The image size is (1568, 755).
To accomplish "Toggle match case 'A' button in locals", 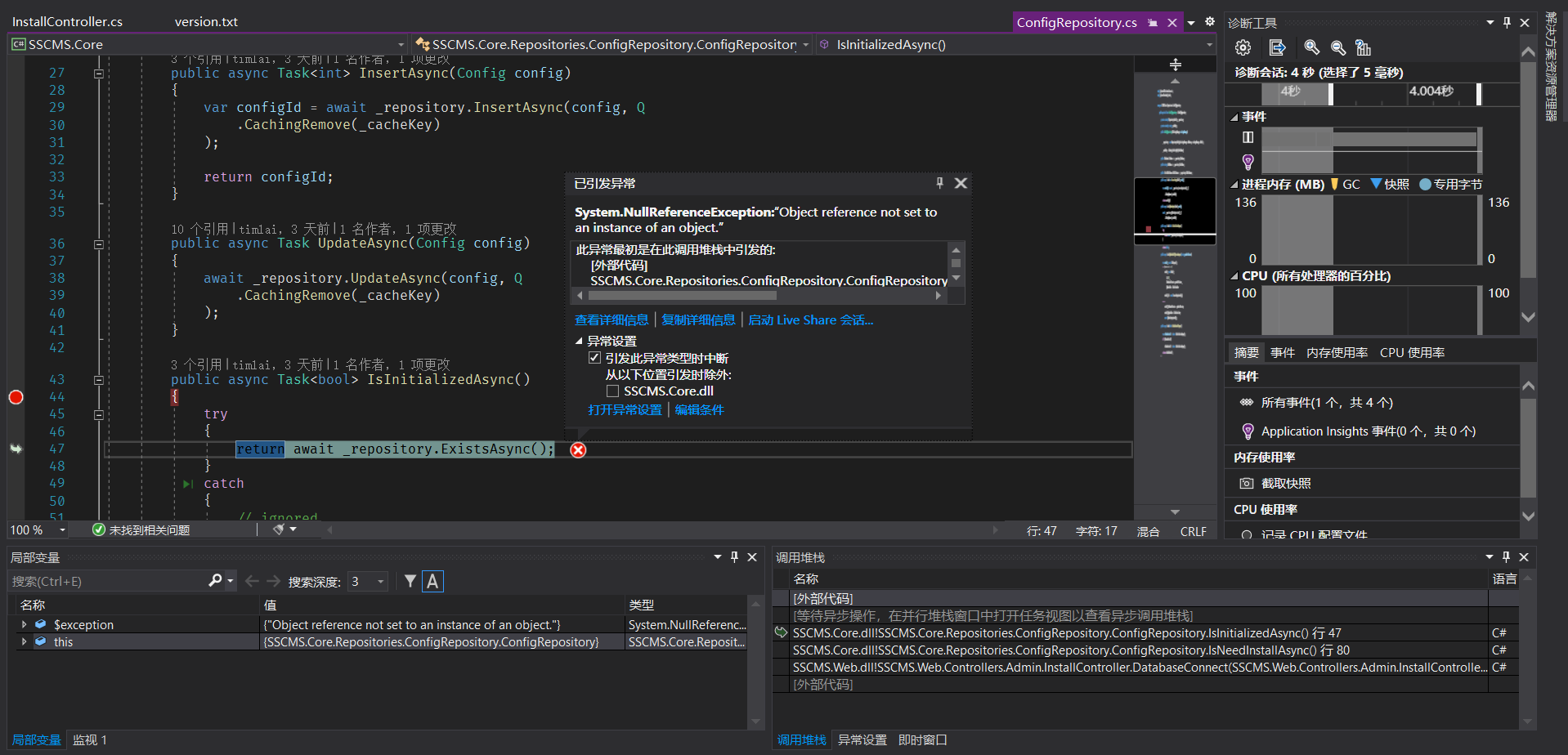I will pyautogui.click(x=432, y=581).
